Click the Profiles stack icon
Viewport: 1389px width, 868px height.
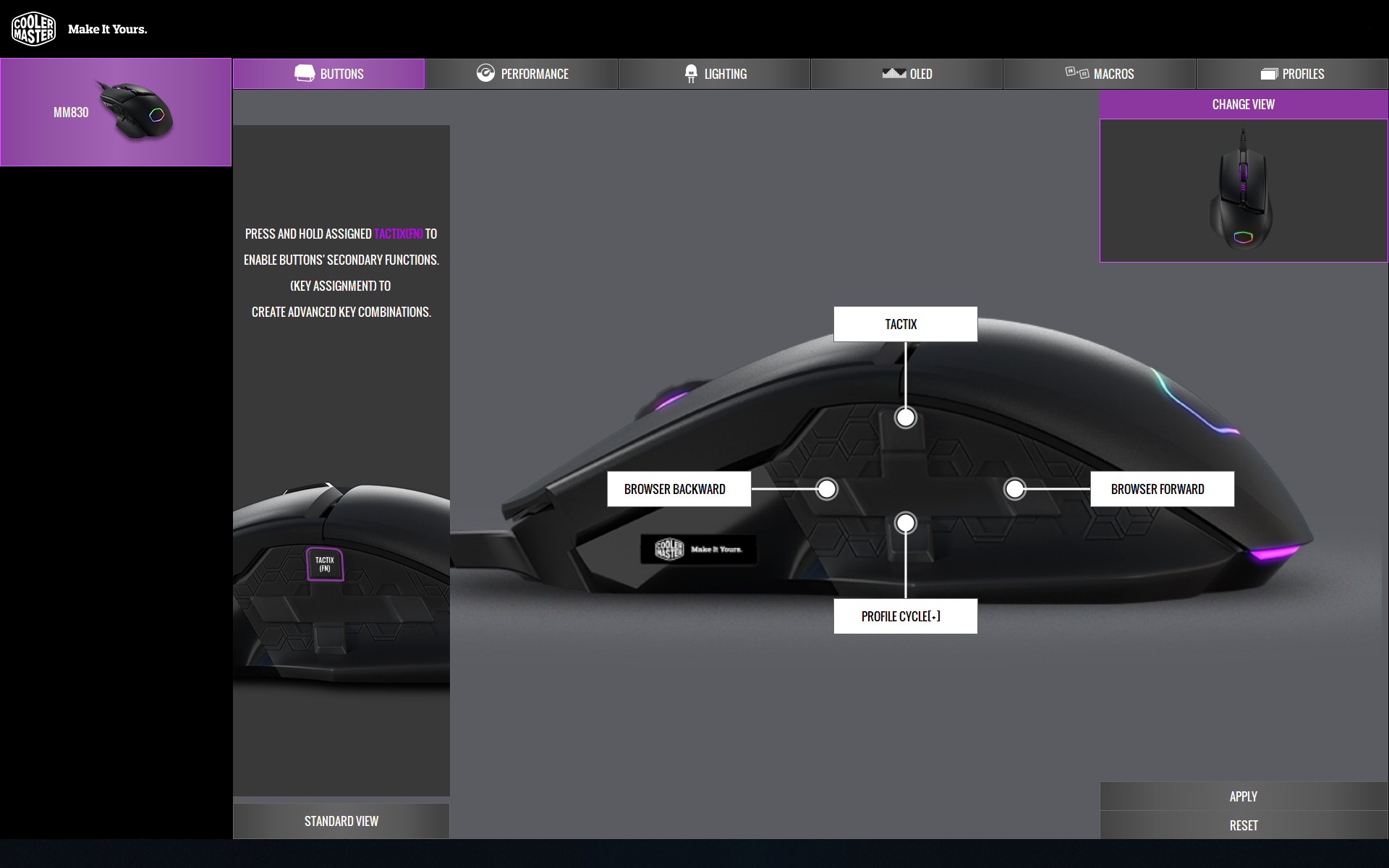pyautogui.click(x=1269, y=74)
